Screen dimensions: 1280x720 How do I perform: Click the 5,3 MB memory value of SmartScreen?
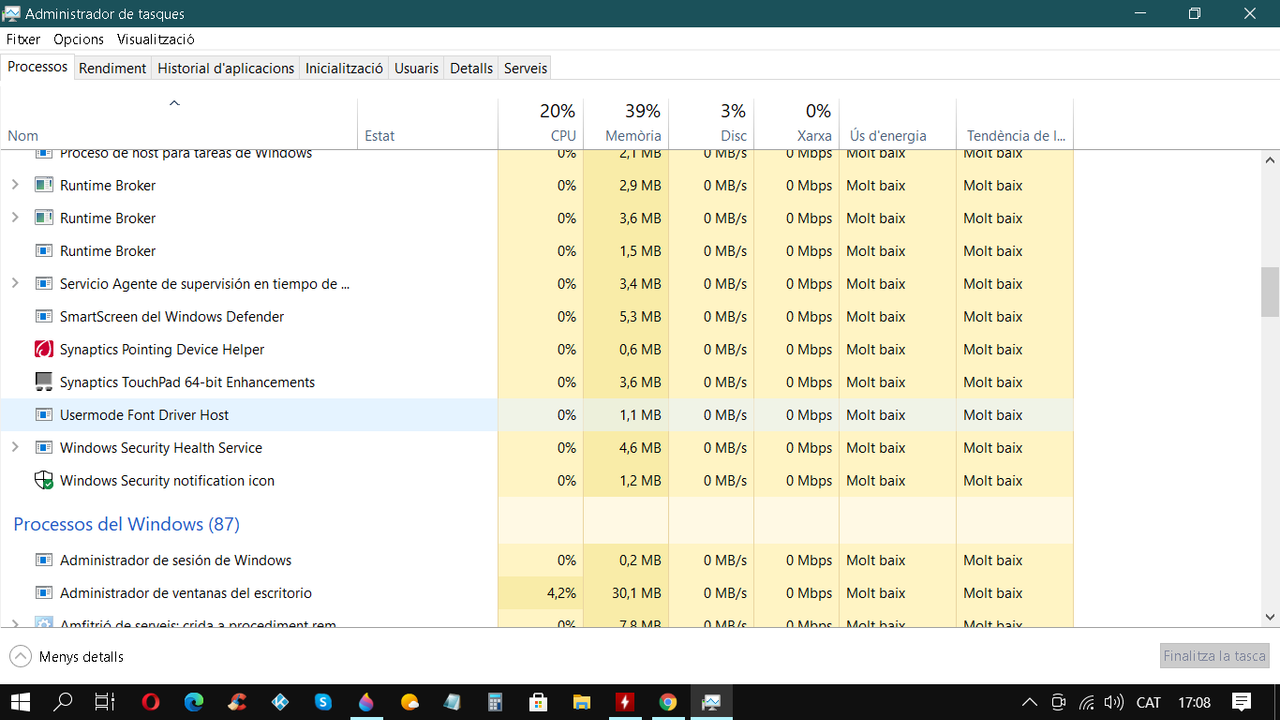coord(626,316)
